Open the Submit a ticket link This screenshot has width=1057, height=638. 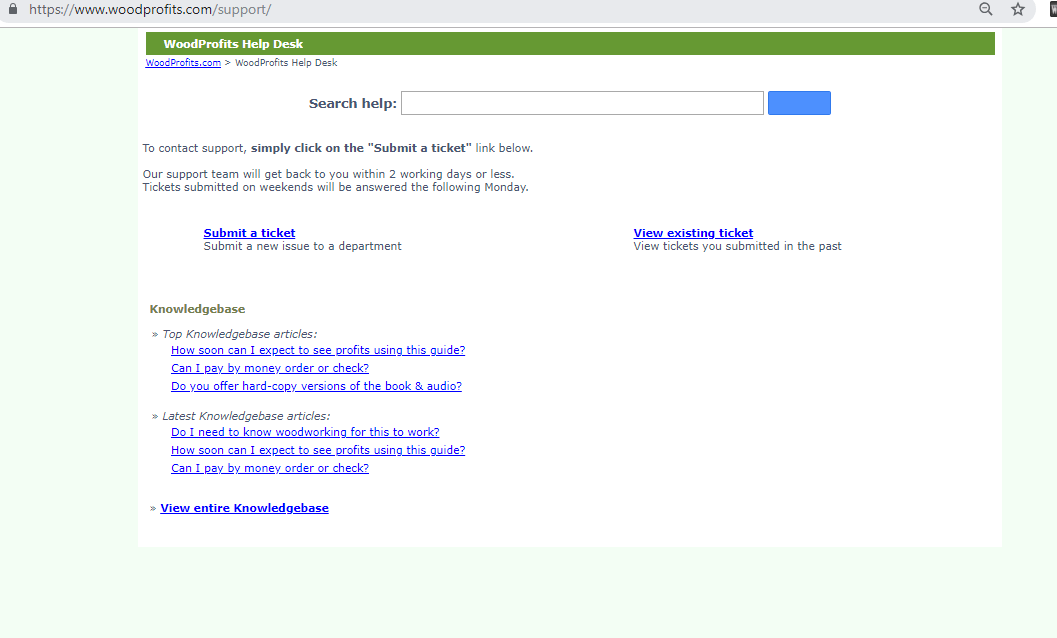pos(249,233)
